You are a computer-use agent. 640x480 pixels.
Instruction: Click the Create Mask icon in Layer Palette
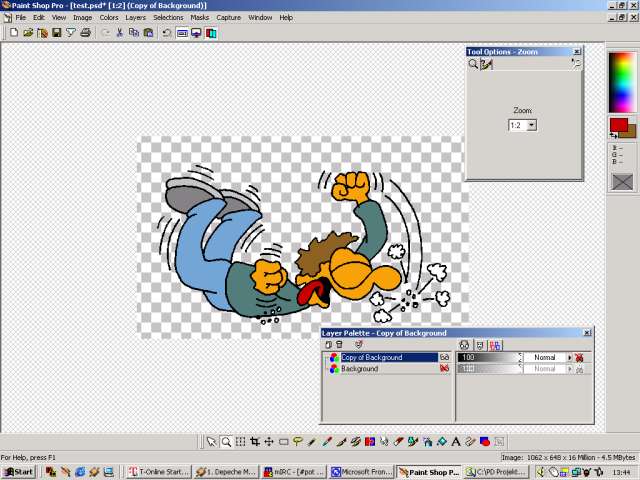tap(358, 344)
